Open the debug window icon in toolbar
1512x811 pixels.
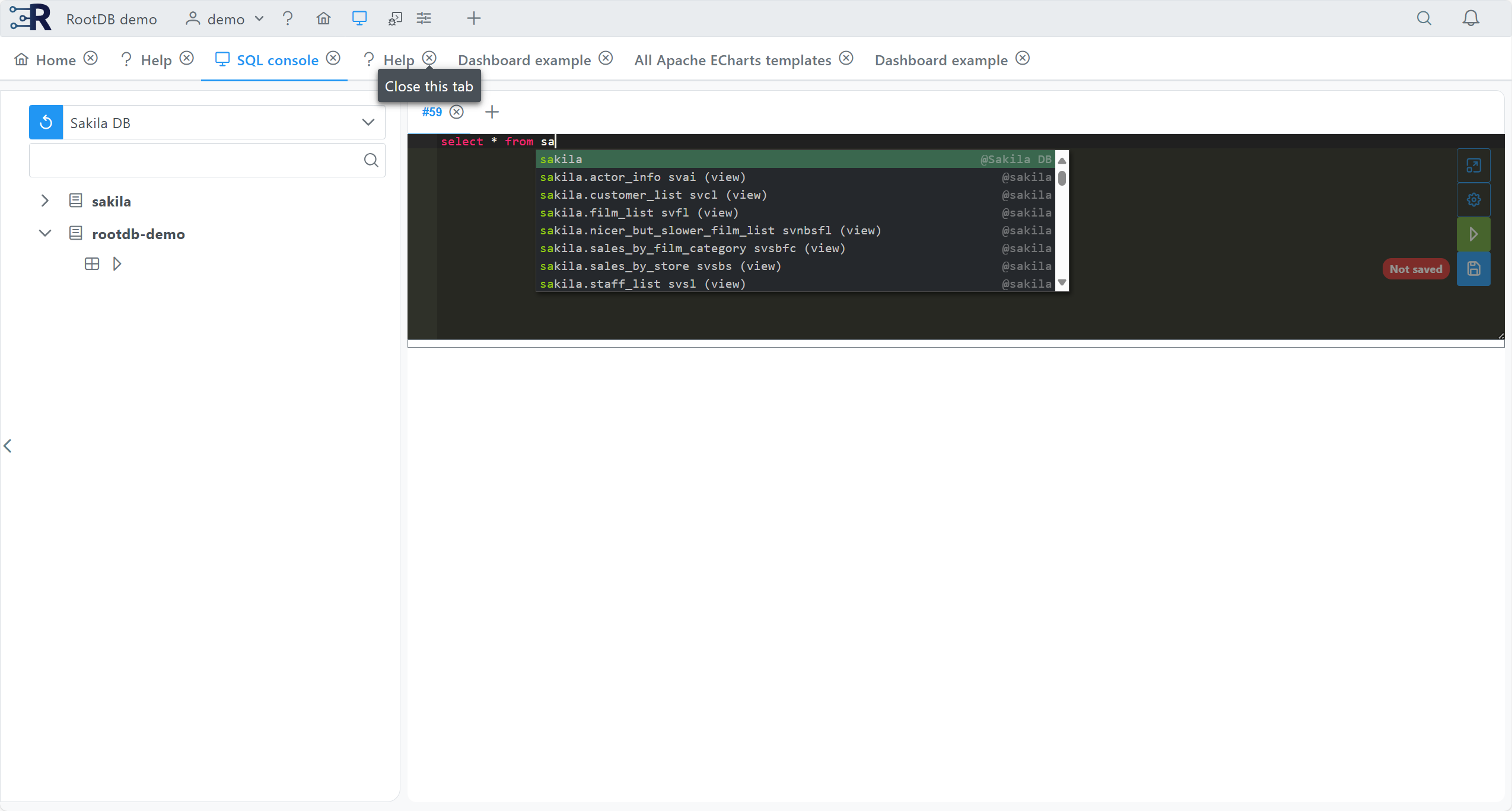pyautogui.click(x=395, y=18)
